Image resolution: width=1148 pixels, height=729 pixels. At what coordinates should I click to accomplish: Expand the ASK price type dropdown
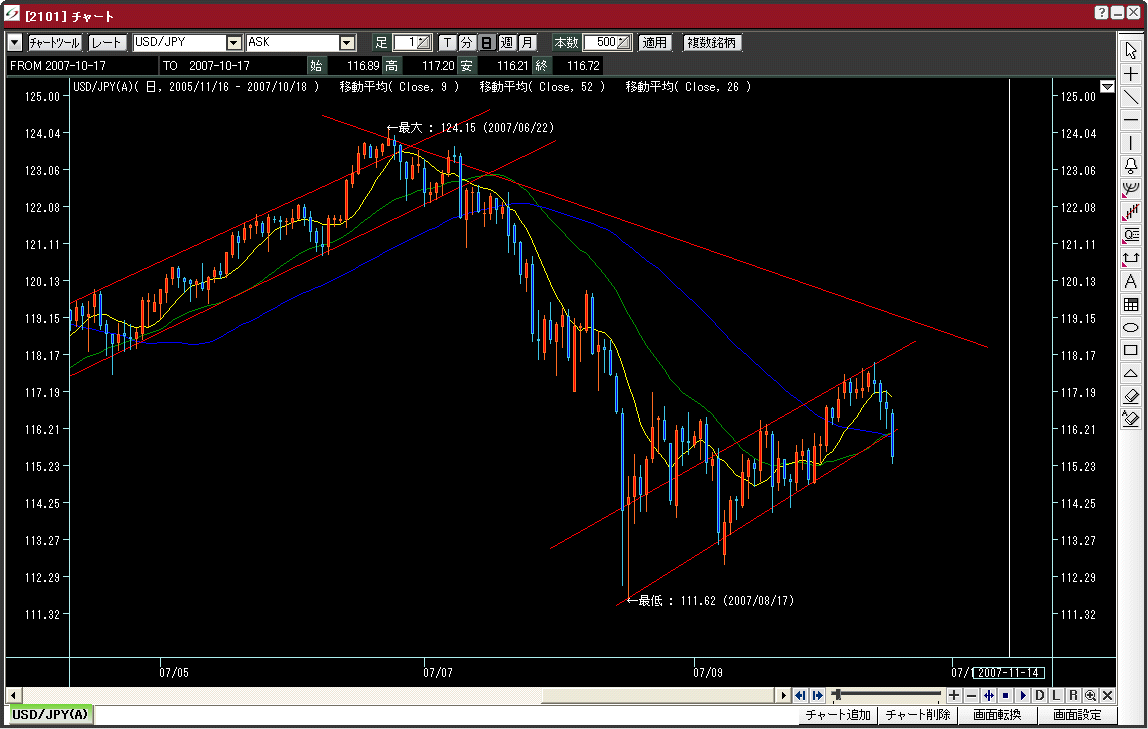click(347, 43)
